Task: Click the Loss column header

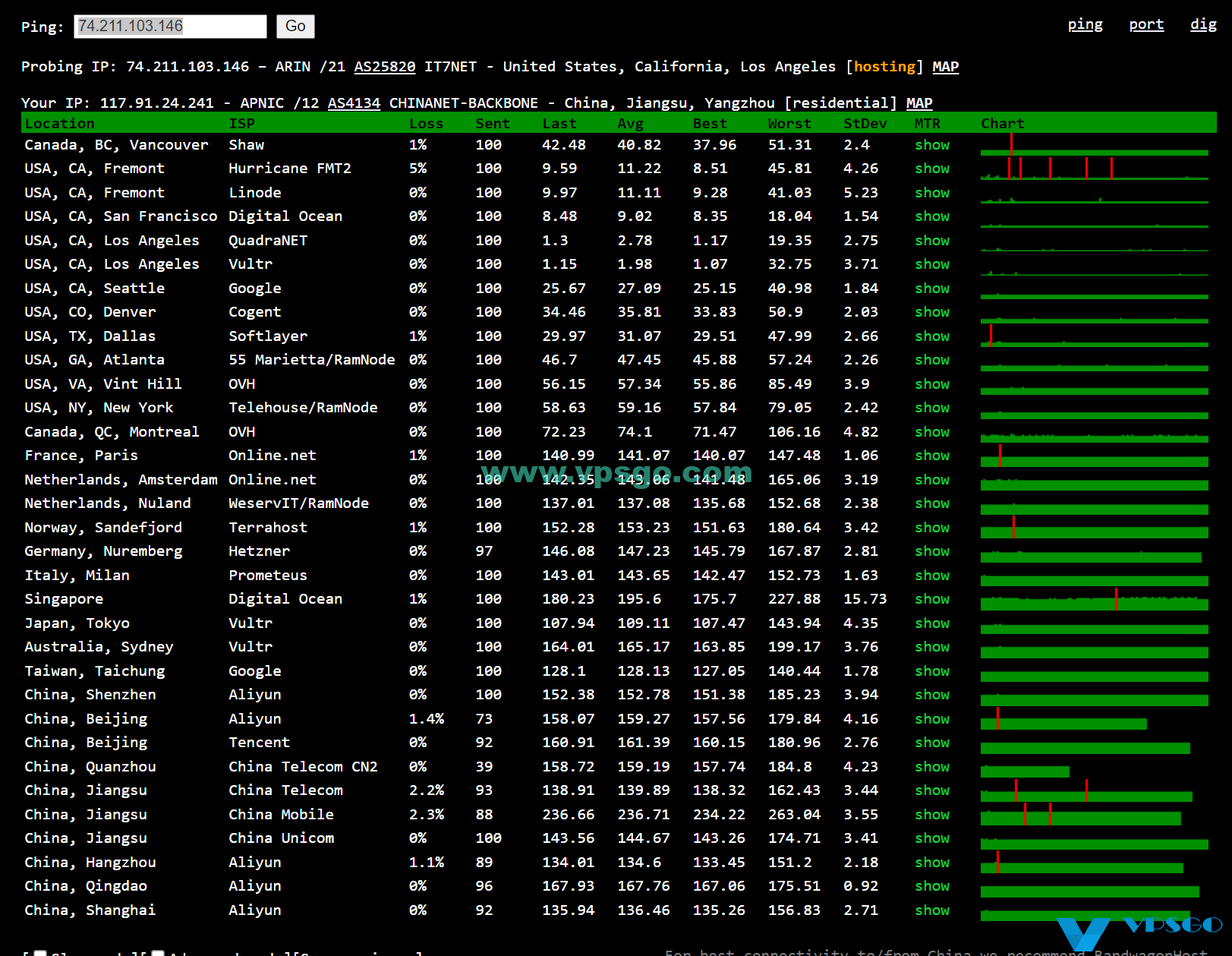Action: (x=426, y=124)
